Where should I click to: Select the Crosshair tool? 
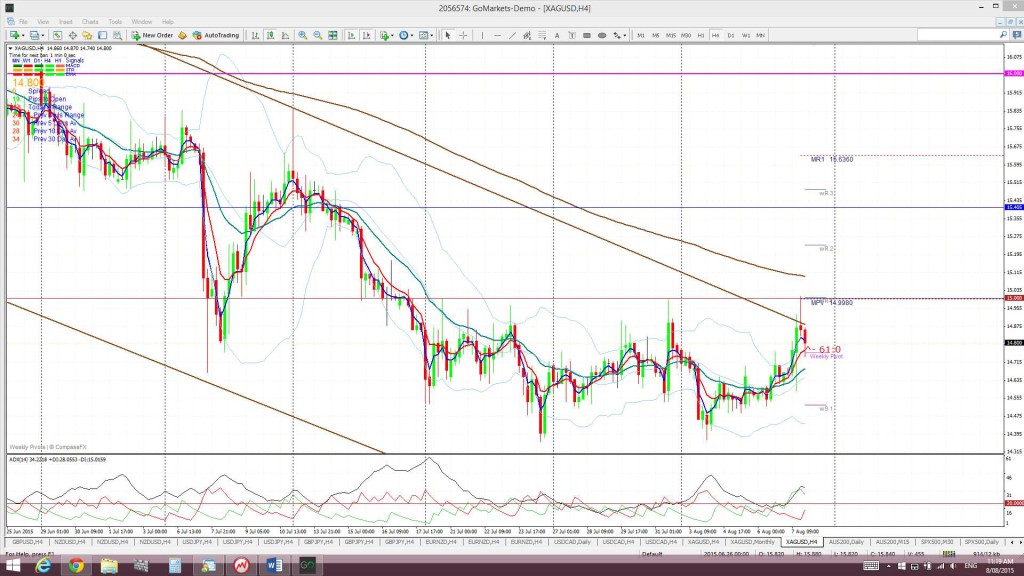click(463, 35)
